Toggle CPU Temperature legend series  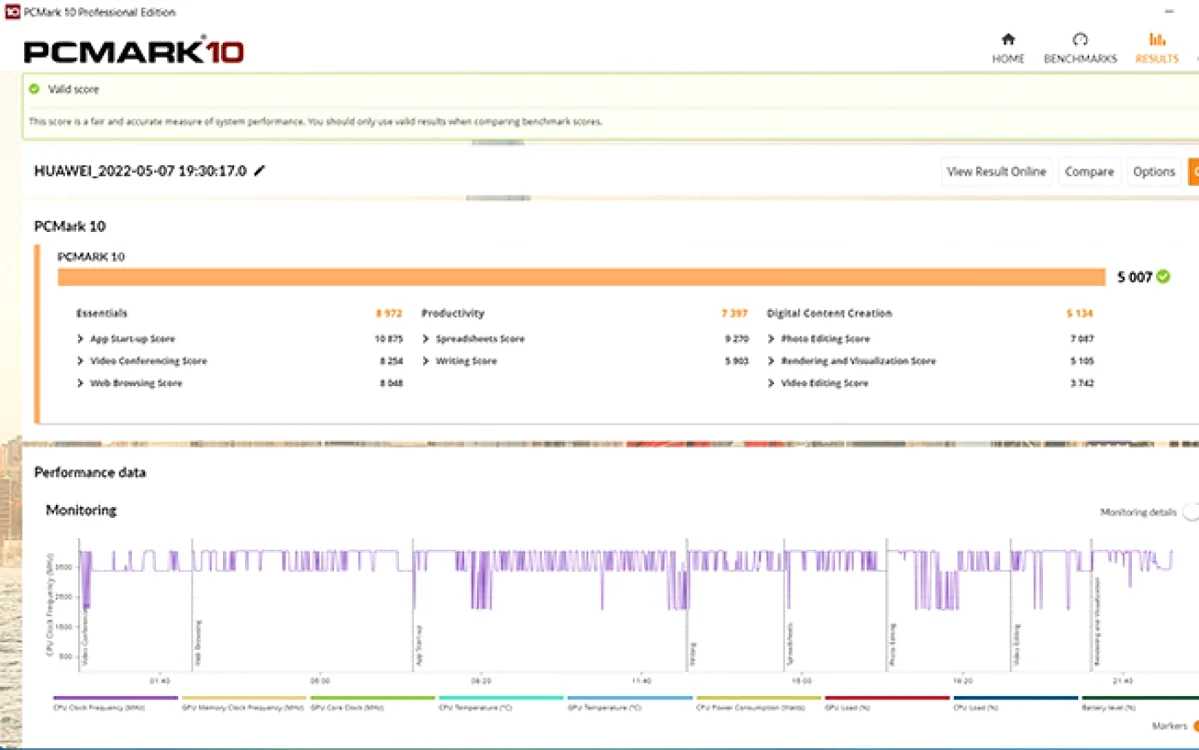coord(501,703)
